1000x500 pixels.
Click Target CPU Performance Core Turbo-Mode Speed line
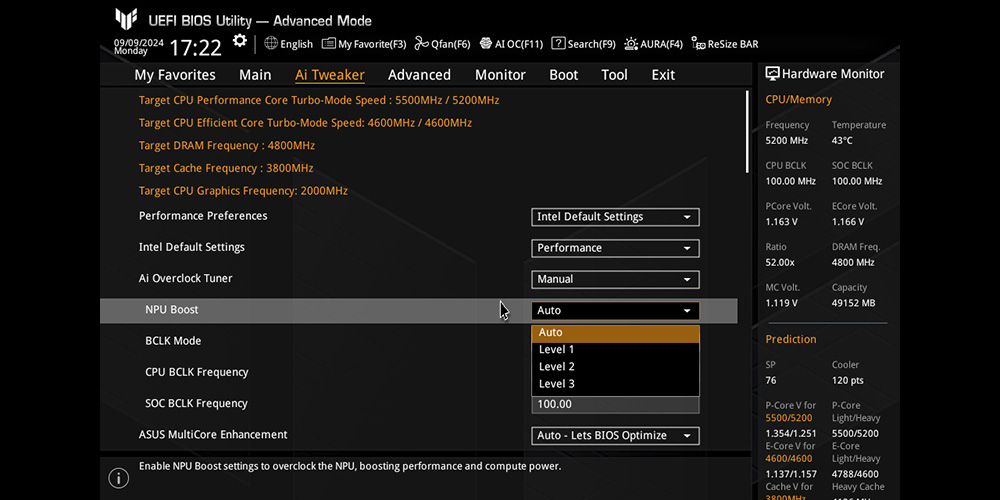click(x=319, y=101)
